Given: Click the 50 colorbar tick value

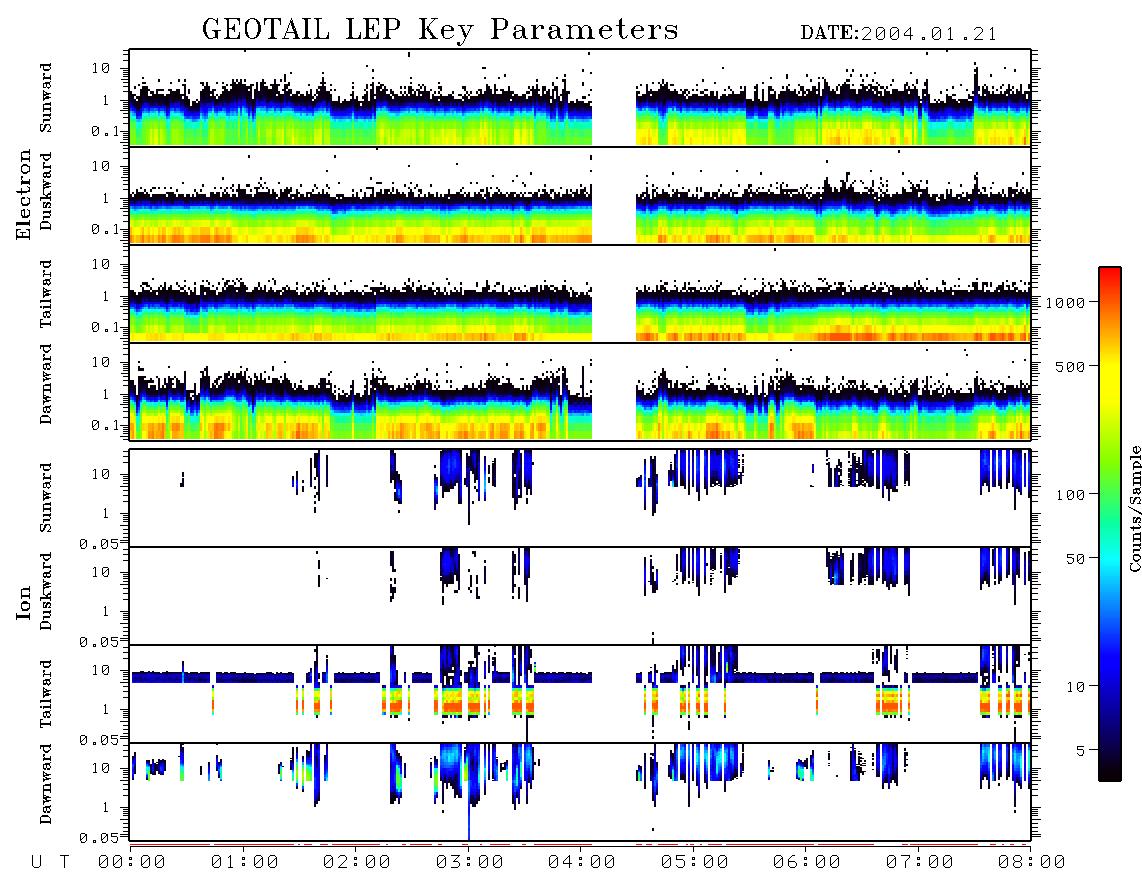Looking at the screenshot, I should [x=1075, y=559].
